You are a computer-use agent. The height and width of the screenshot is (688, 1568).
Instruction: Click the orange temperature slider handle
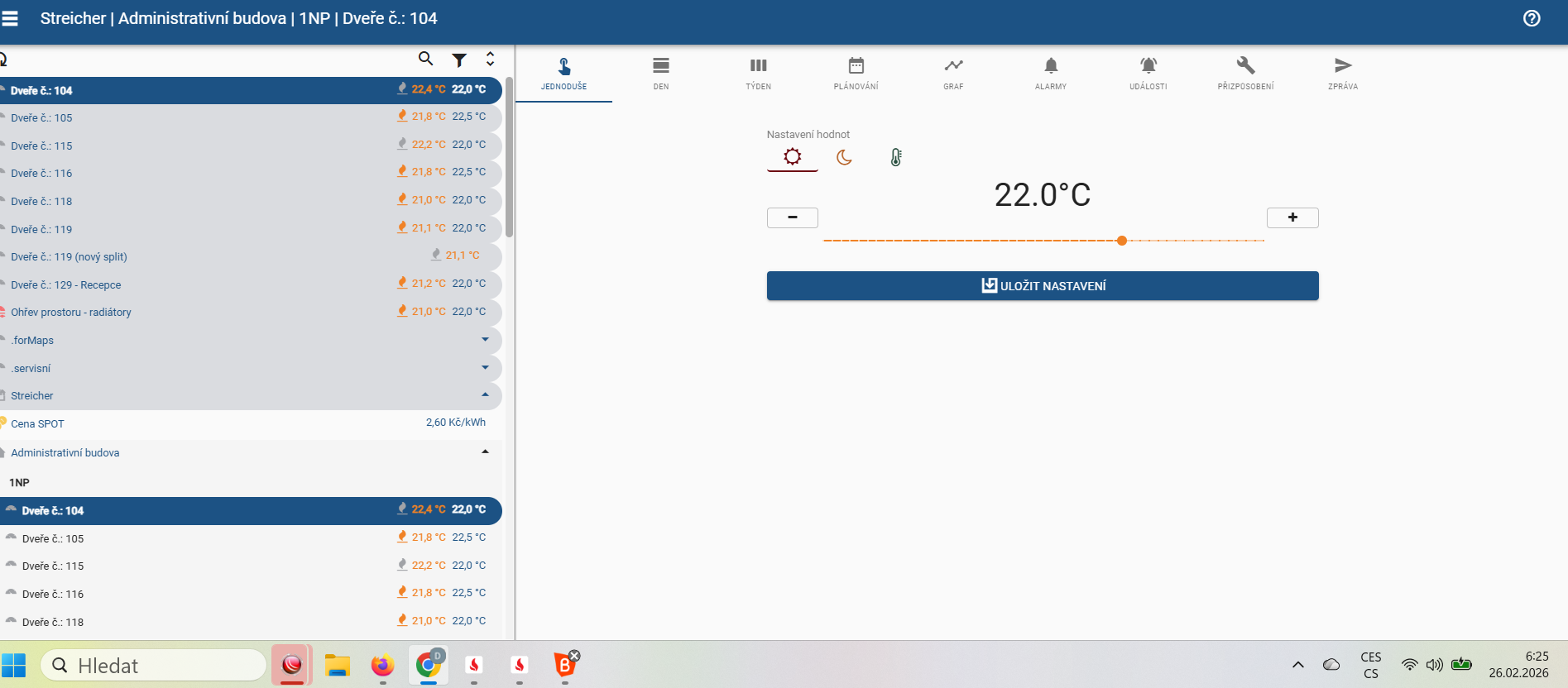(1121, 241)
